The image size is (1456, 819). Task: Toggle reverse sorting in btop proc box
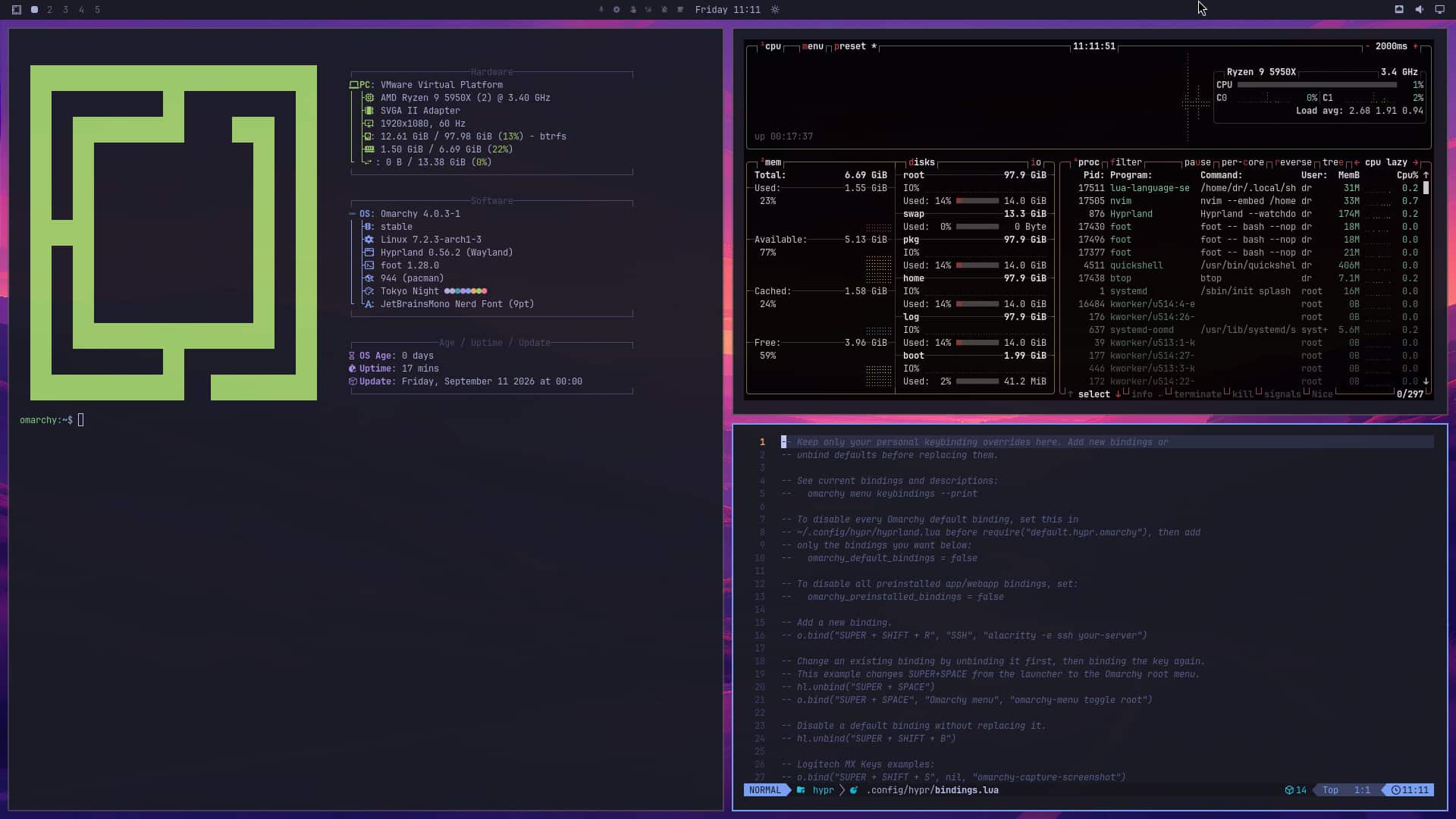pos(1294,162)
